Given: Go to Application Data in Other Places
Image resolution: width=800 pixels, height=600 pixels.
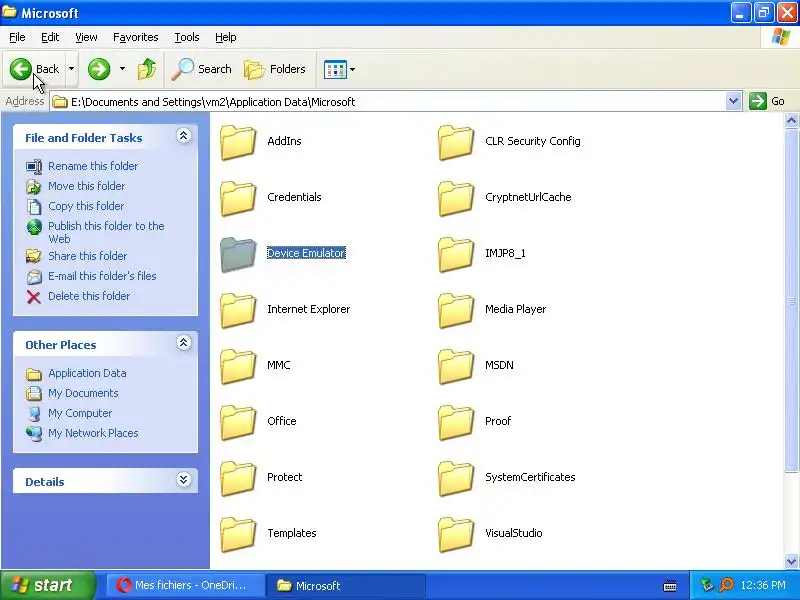Looking at the screenshot, I should [87, 373].
